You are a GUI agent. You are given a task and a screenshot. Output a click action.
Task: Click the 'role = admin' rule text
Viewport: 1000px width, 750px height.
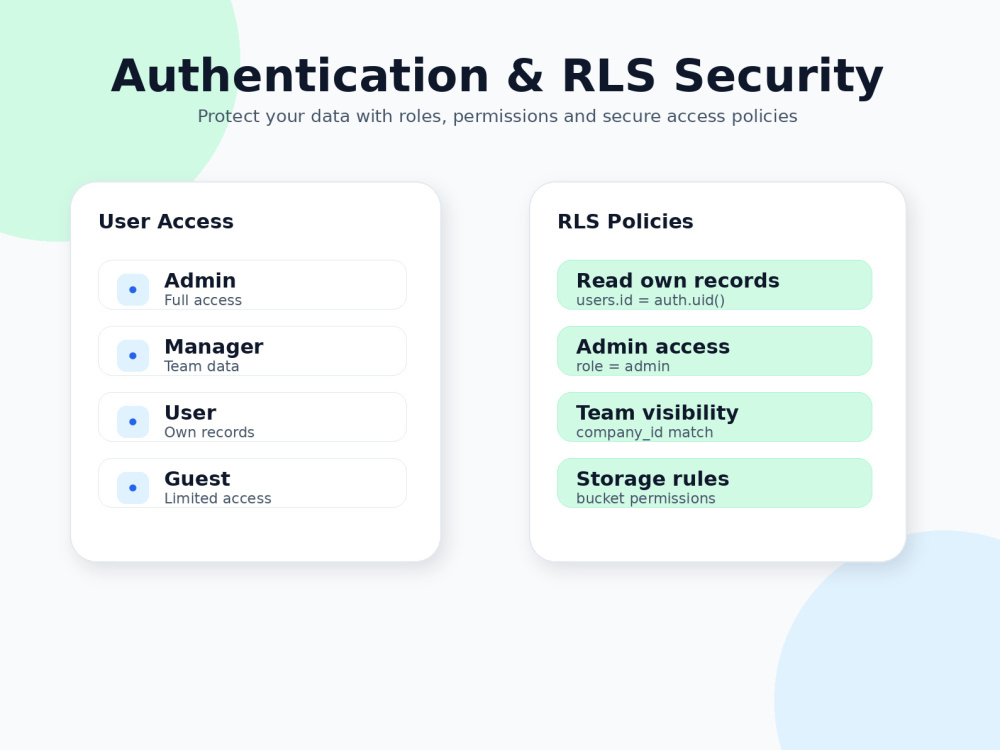623,366
